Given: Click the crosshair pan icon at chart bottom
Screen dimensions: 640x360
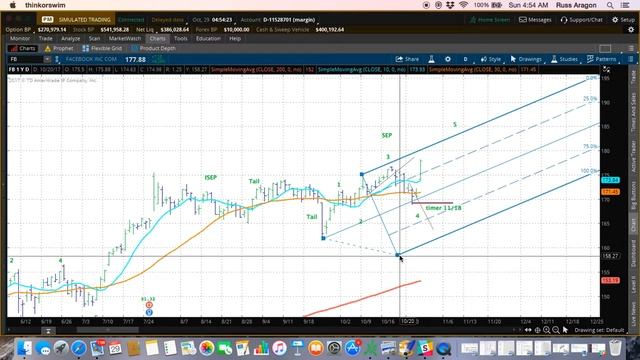Looking at the screenshot, I should 538,330.
